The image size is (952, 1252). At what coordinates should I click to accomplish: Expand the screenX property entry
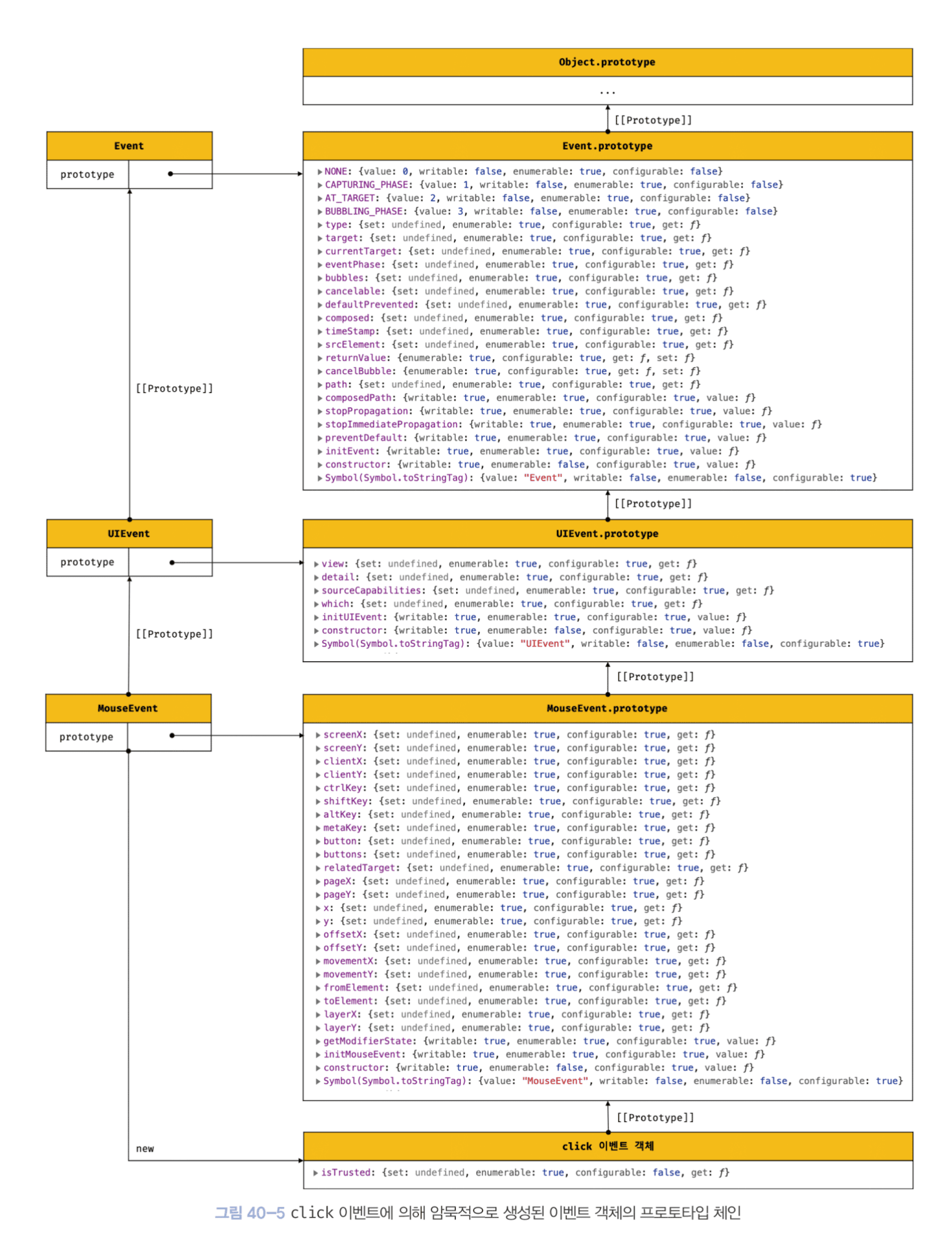[318, 735]
